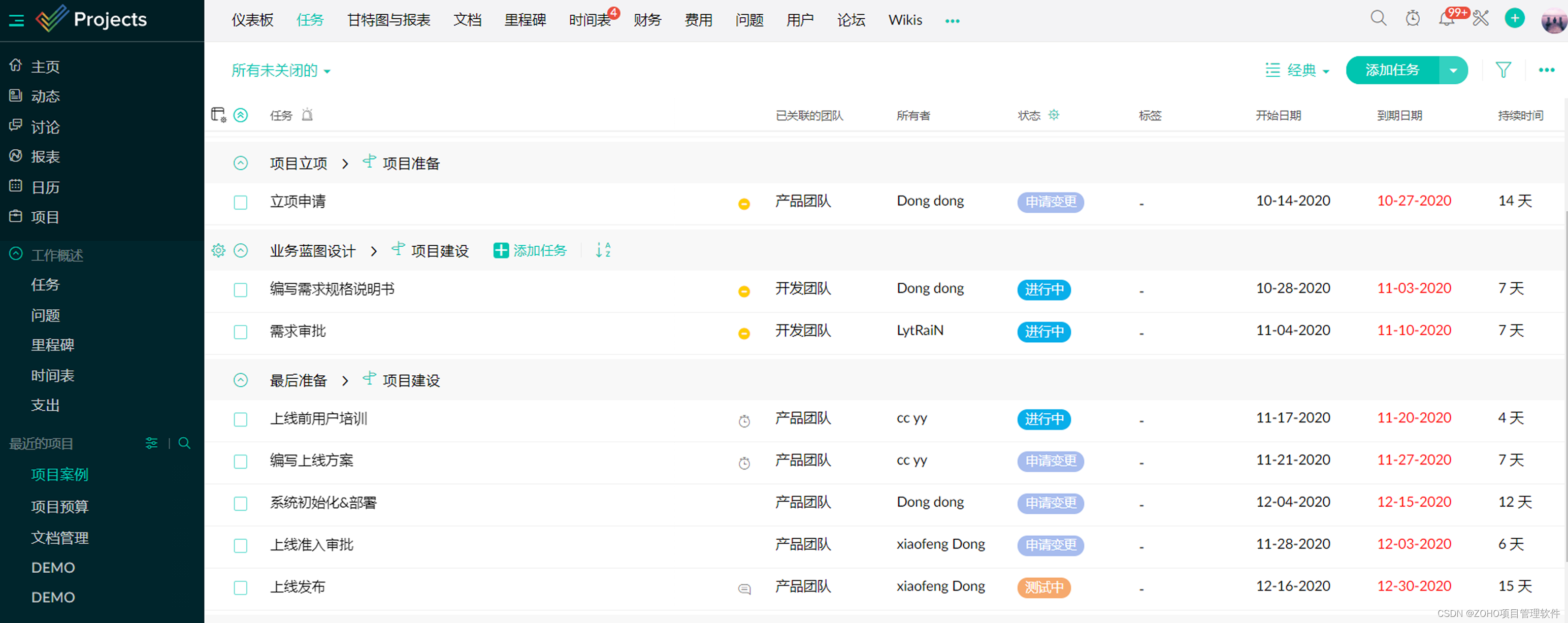Click the green 添加任务 button

click(1392, 70)
